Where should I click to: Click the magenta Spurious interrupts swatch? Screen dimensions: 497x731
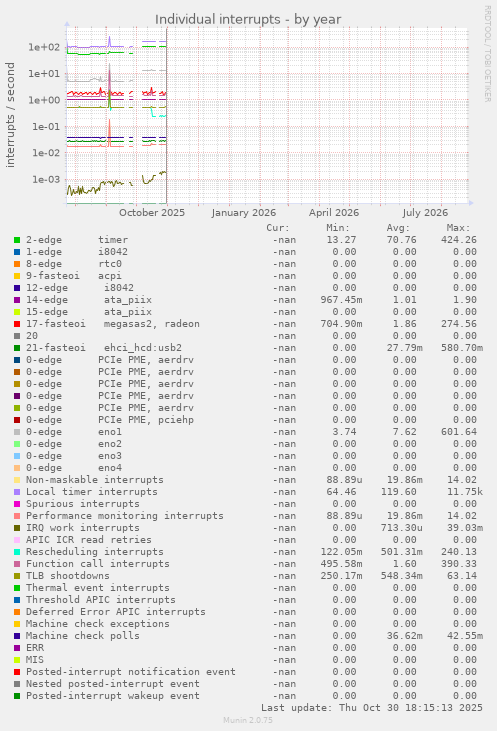click(x=17, y=504)
